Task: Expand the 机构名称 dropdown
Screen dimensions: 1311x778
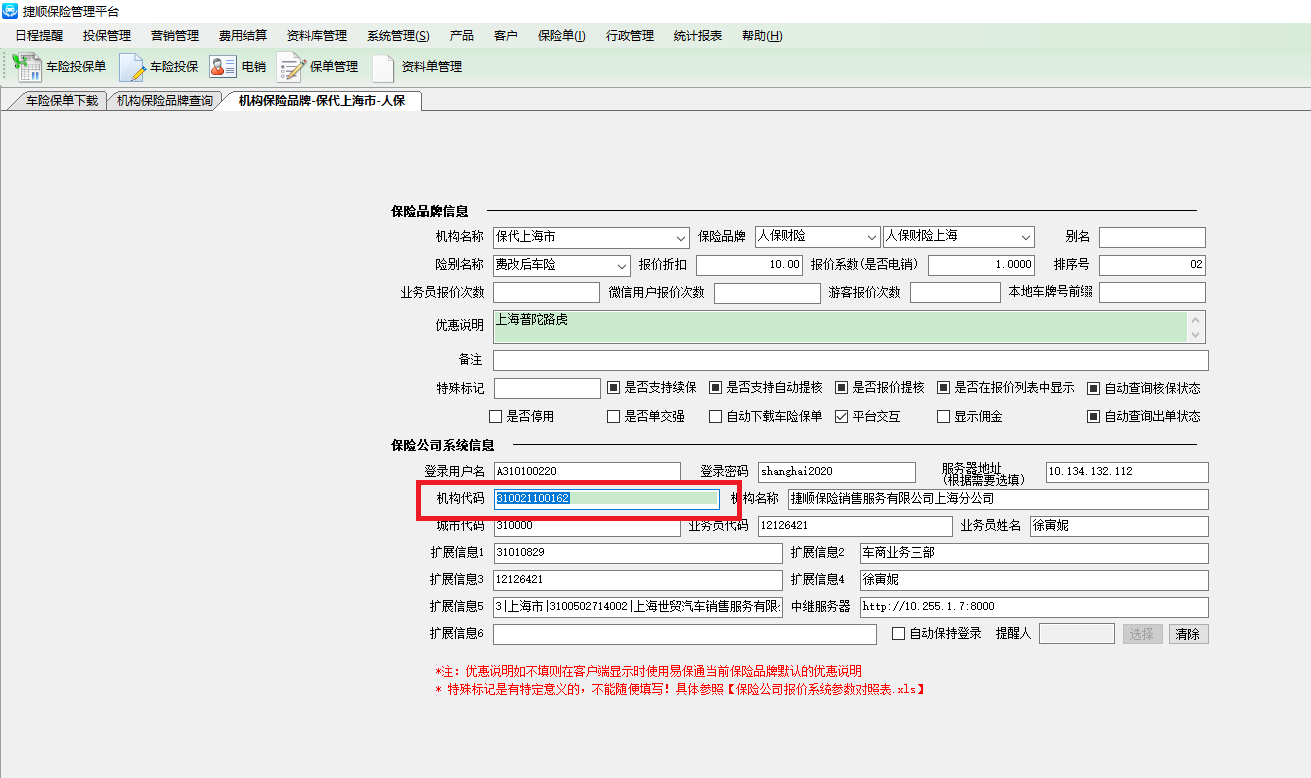Action: 681,238
